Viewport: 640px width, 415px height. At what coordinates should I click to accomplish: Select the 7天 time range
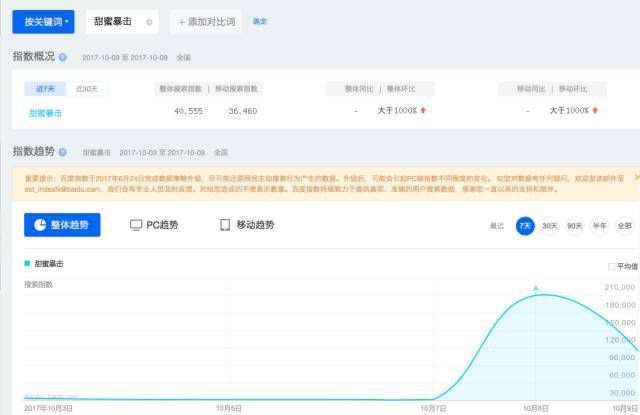(x=525, y=226)
